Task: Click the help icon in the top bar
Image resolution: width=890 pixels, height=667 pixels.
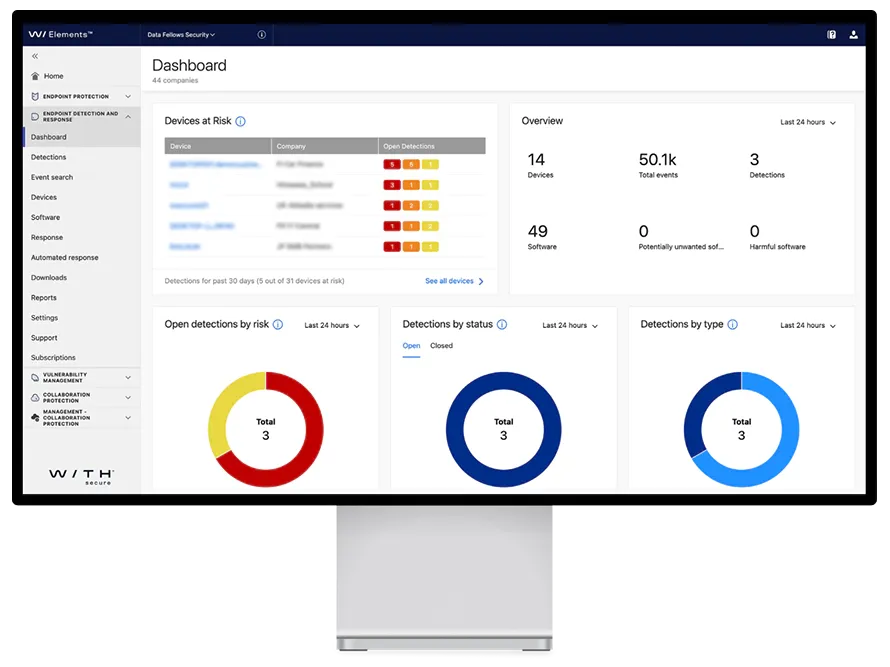Action: 831,34
